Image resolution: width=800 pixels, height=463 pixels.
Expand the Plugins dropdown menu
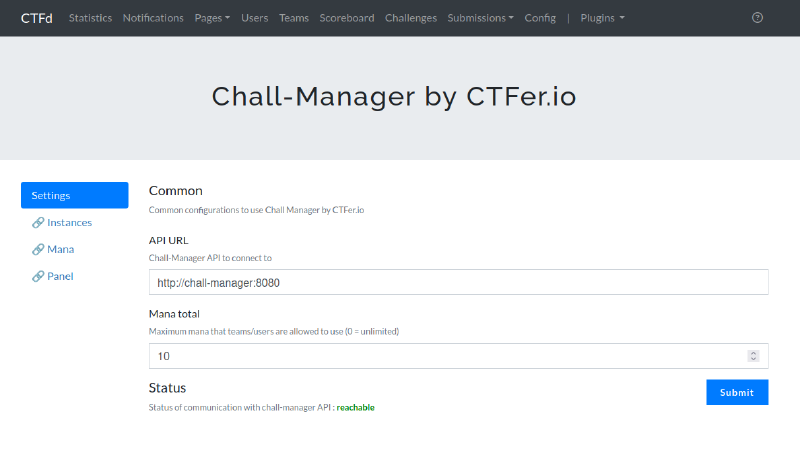[603, 18]
